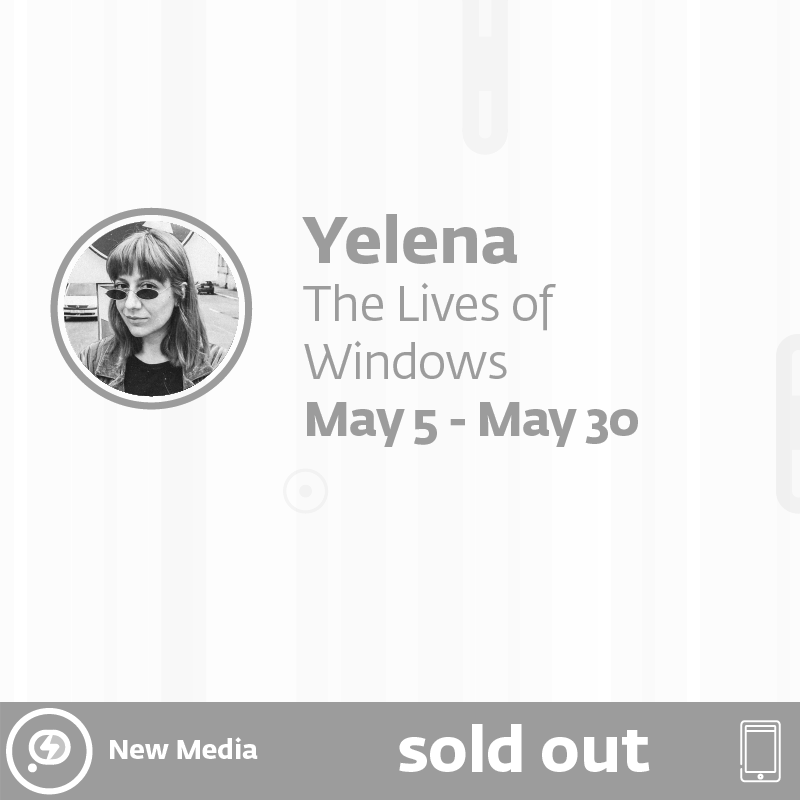Select the May 30 end date
This screenshot has width=800, height=800.
point(557,422)
